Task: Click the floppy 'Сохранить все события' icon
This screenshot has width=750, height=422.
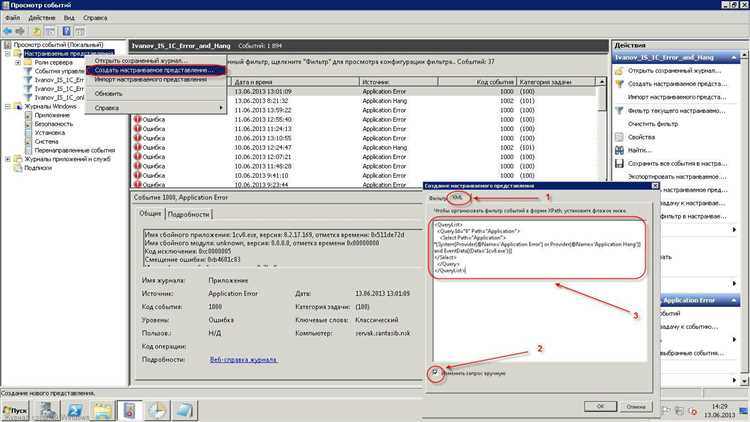Action: pyautogui.click(x=619, y=164)
